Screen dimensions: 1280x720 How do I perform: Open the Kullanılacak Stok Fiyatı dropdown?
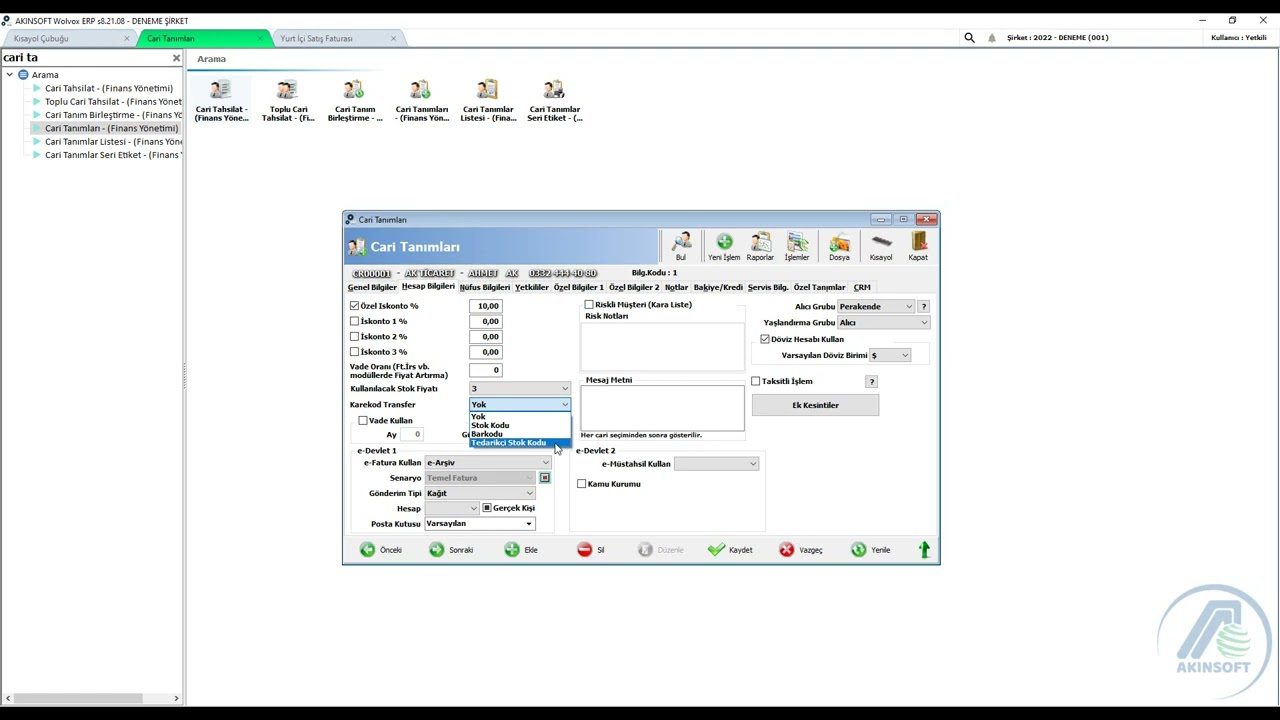tap(519, 389)
